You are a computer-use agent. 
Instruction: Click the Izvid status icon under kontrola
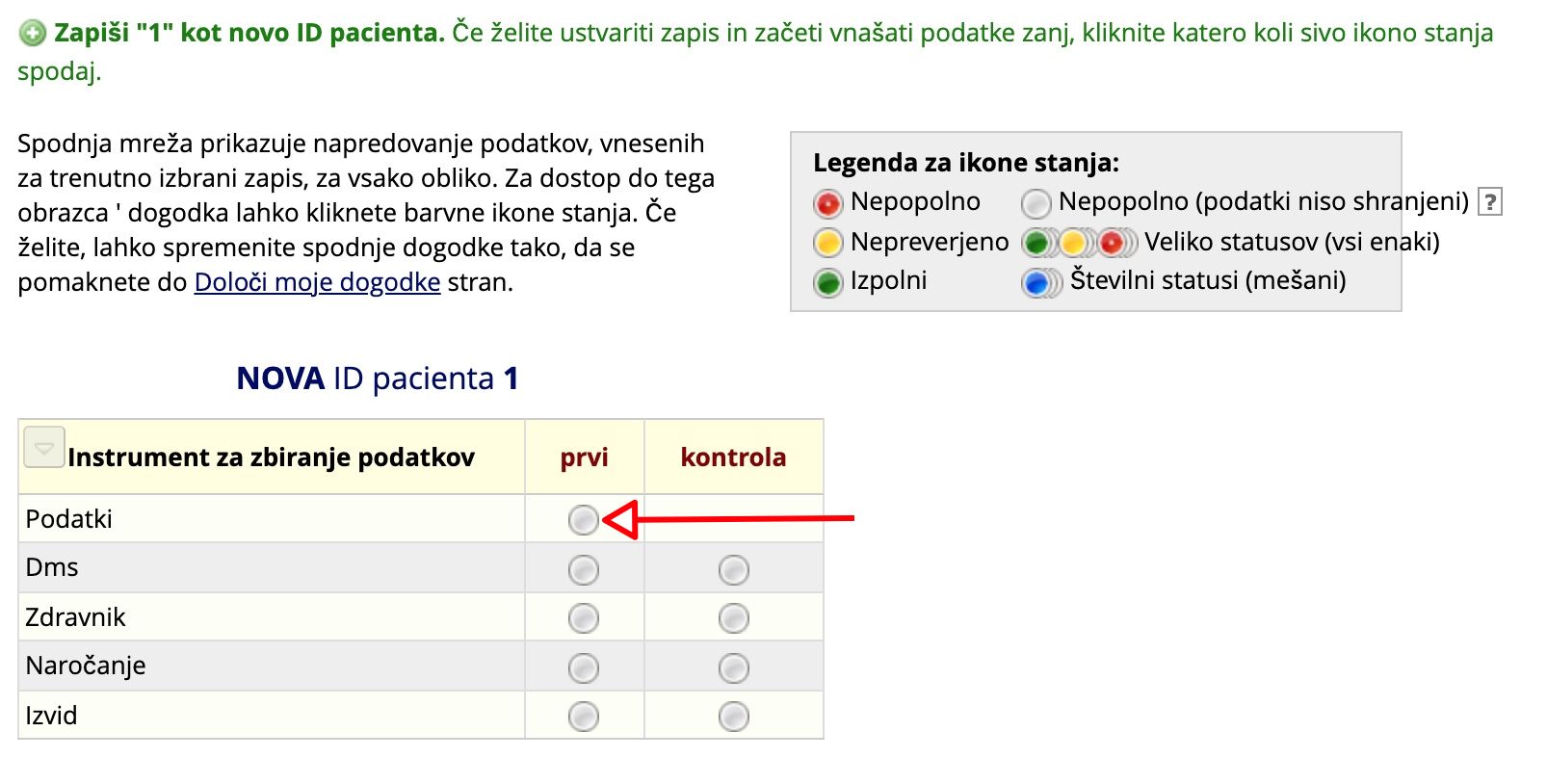pyautogui.click(x=733, y=717)
